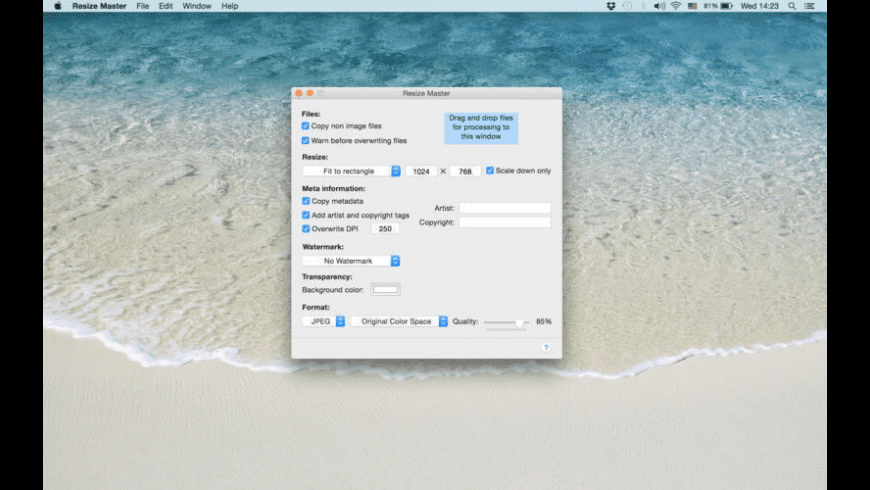Toggle Add artist and copyright tags
The image size is (870, 490).
(306, 215)
